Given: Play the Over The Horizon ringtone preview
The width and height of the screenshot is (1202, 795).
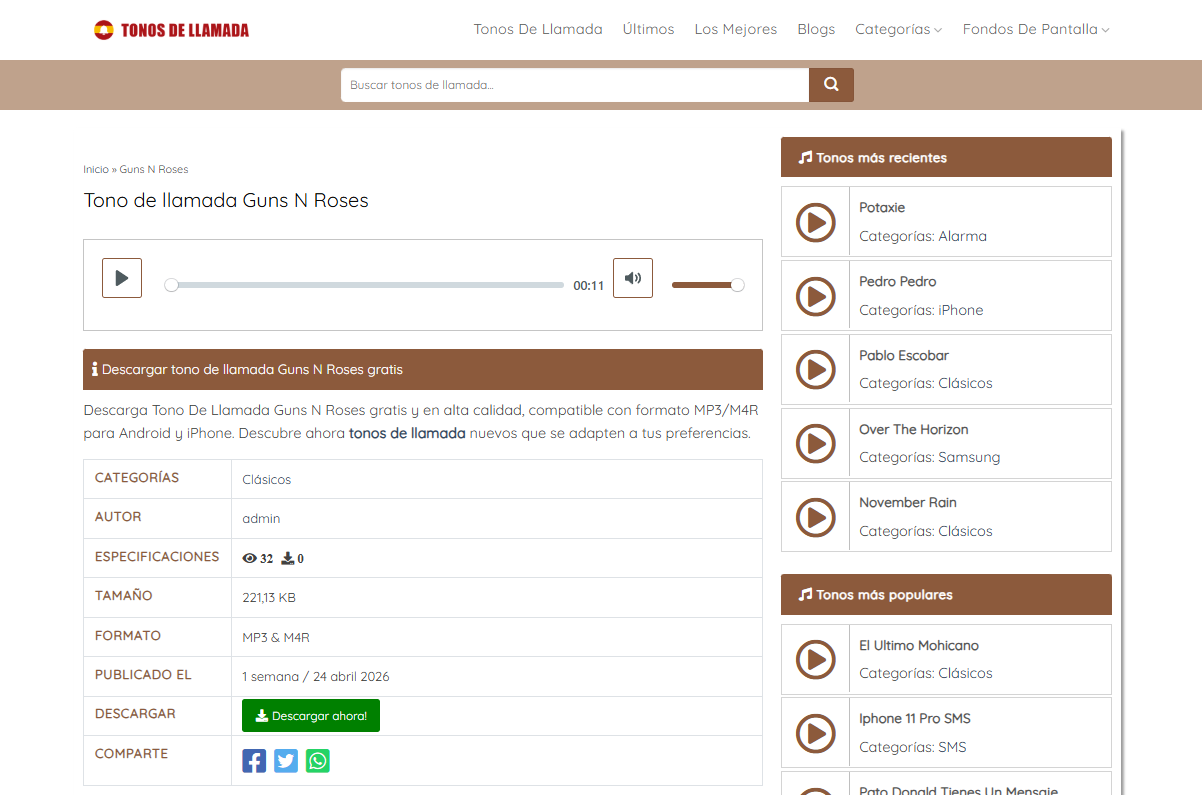Looking at the screenshot, I should point(816,443).
